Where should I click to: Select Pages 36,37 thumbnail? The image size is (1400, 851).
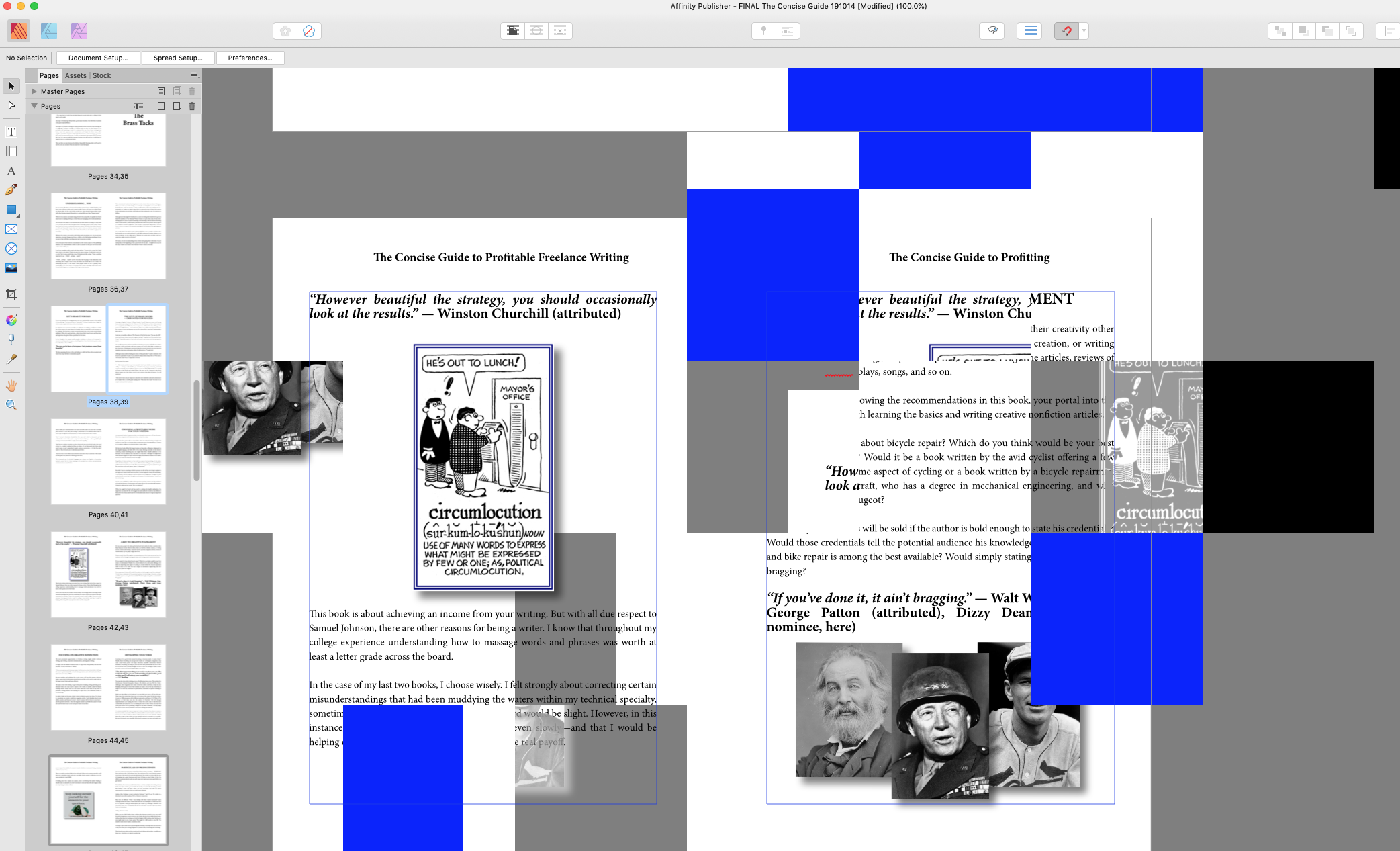point(108,236)
